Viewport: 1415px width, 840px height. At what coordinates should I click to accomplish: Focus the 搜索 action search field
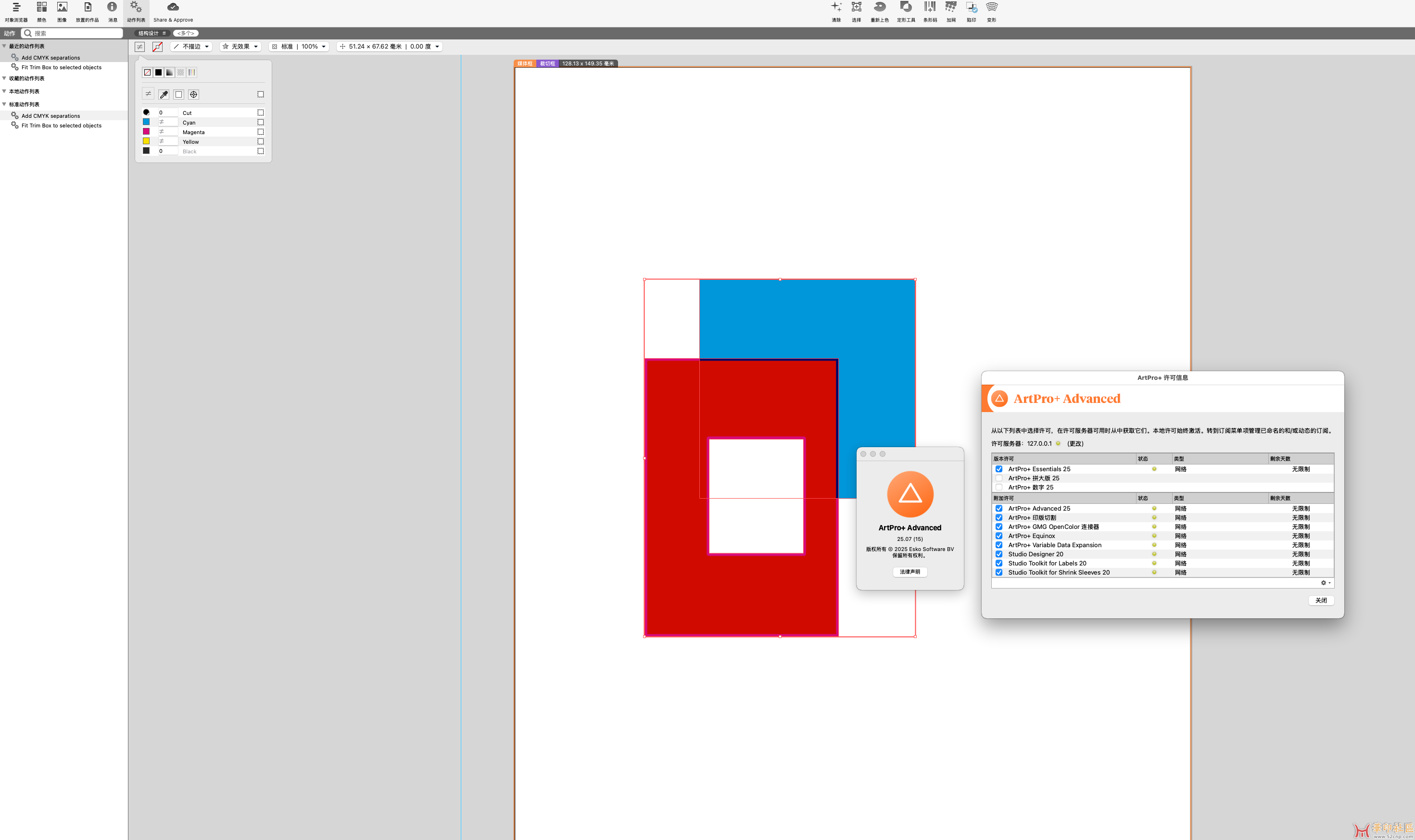tap(72, 33)
